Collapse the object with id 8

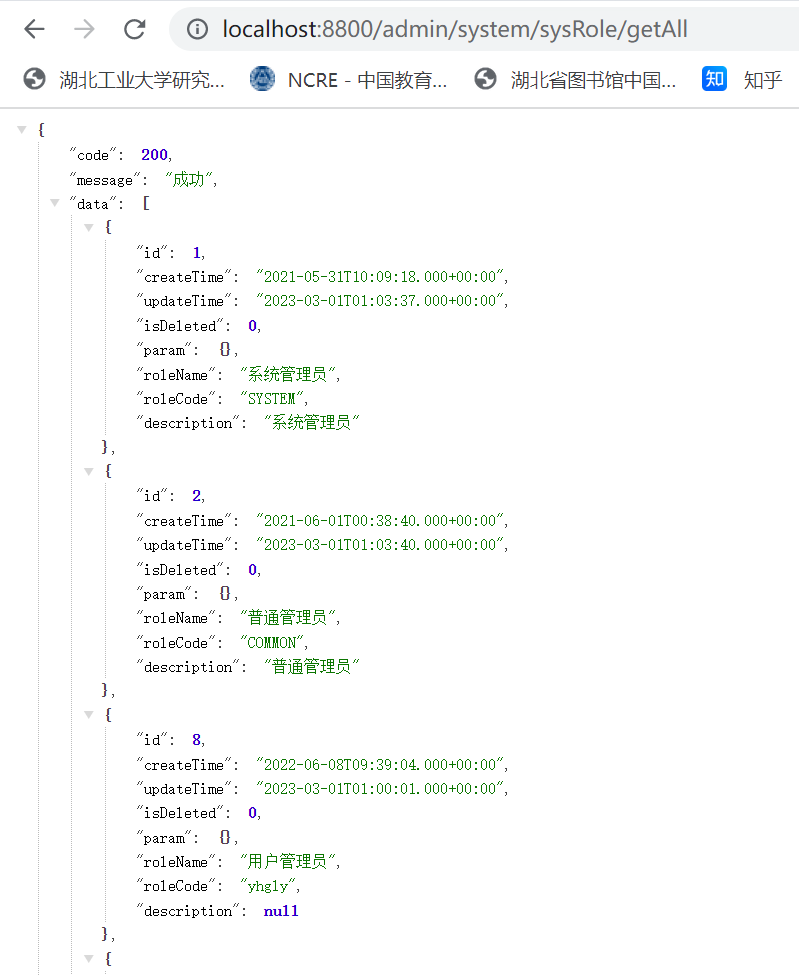point(88,715)
